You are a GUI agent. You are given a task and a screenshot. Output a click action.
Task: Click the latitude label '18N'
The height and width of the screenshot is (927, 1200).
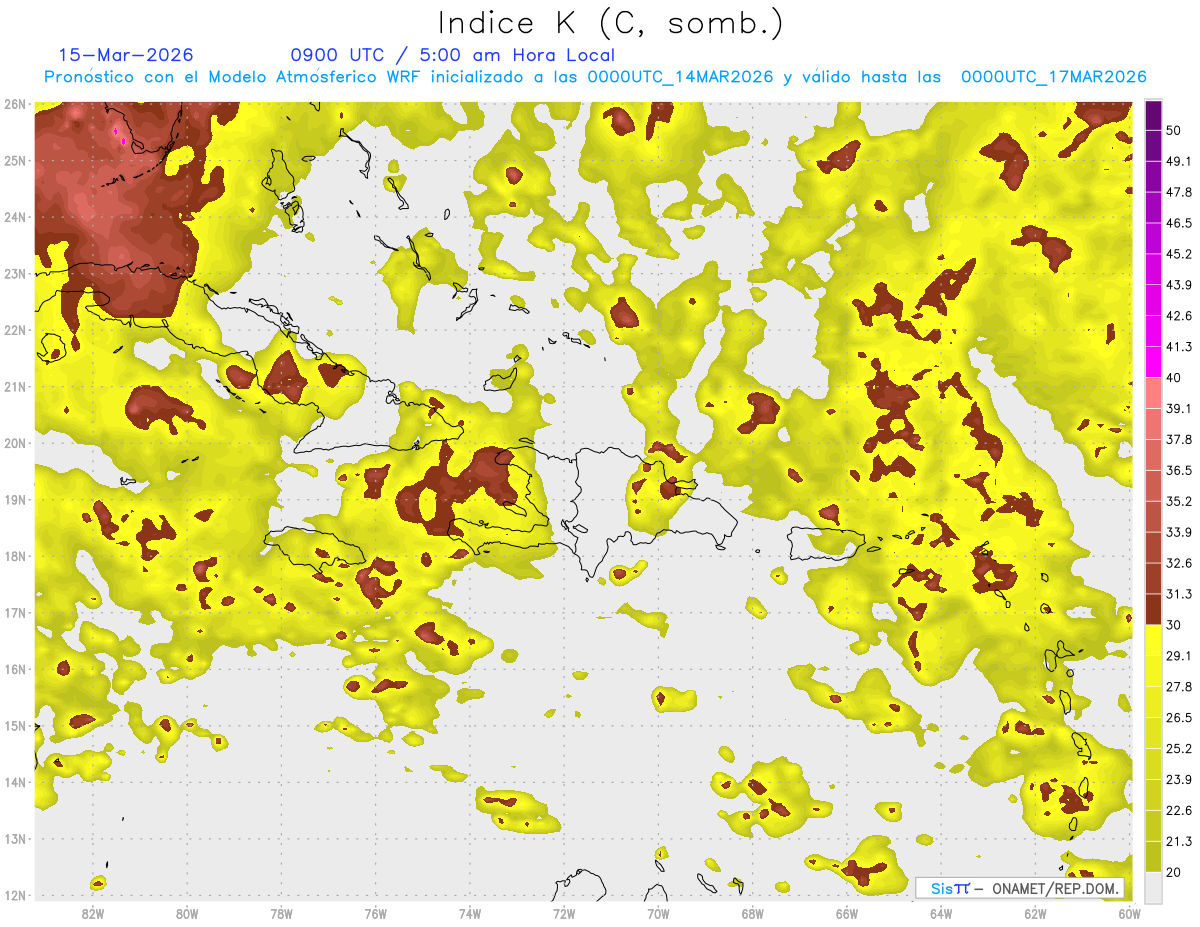[15, 556]
